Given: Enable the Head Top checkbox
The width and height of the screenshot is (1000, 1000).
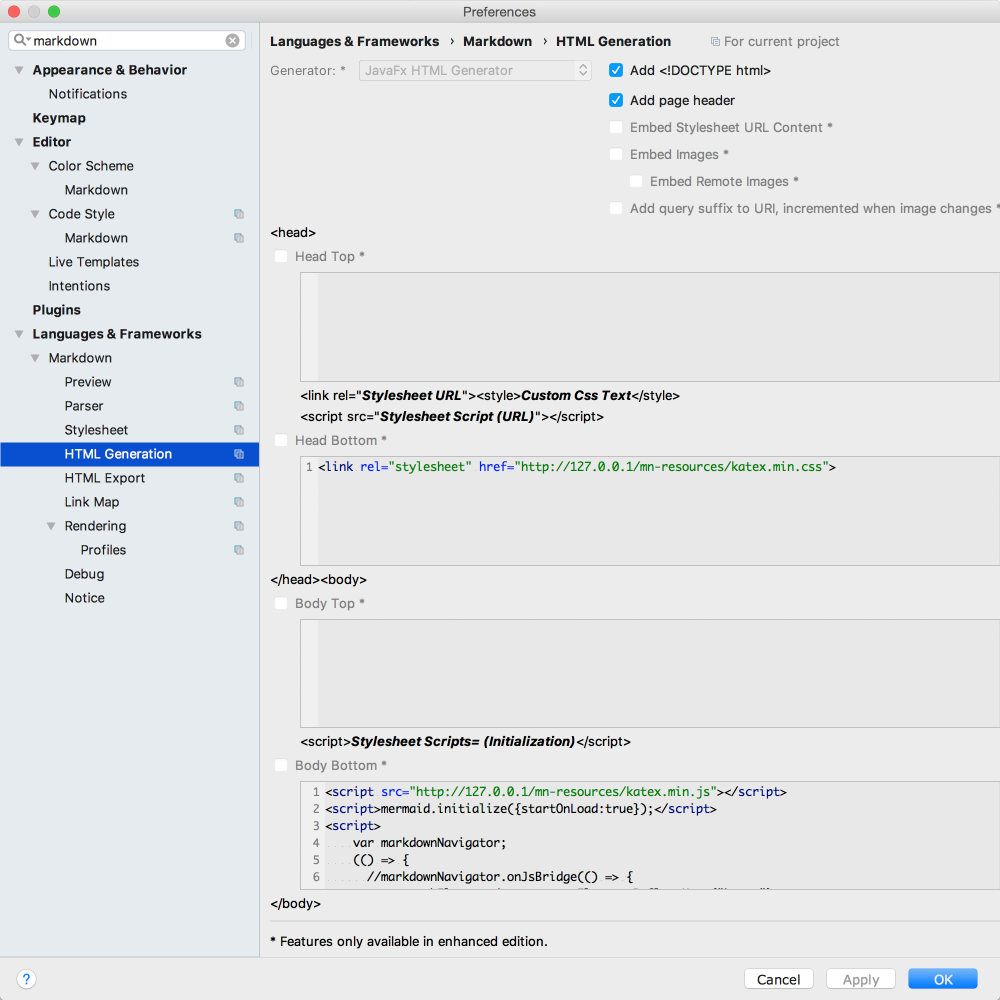Looking at the screenshot, I should point(281,256).
